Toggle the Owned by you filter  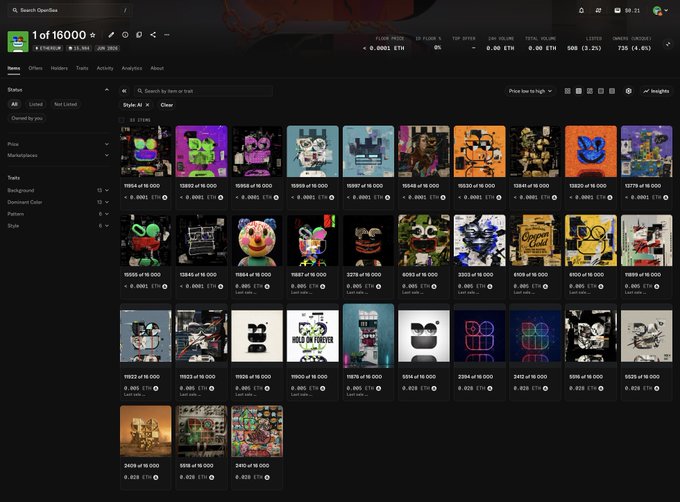click(27, 118)
